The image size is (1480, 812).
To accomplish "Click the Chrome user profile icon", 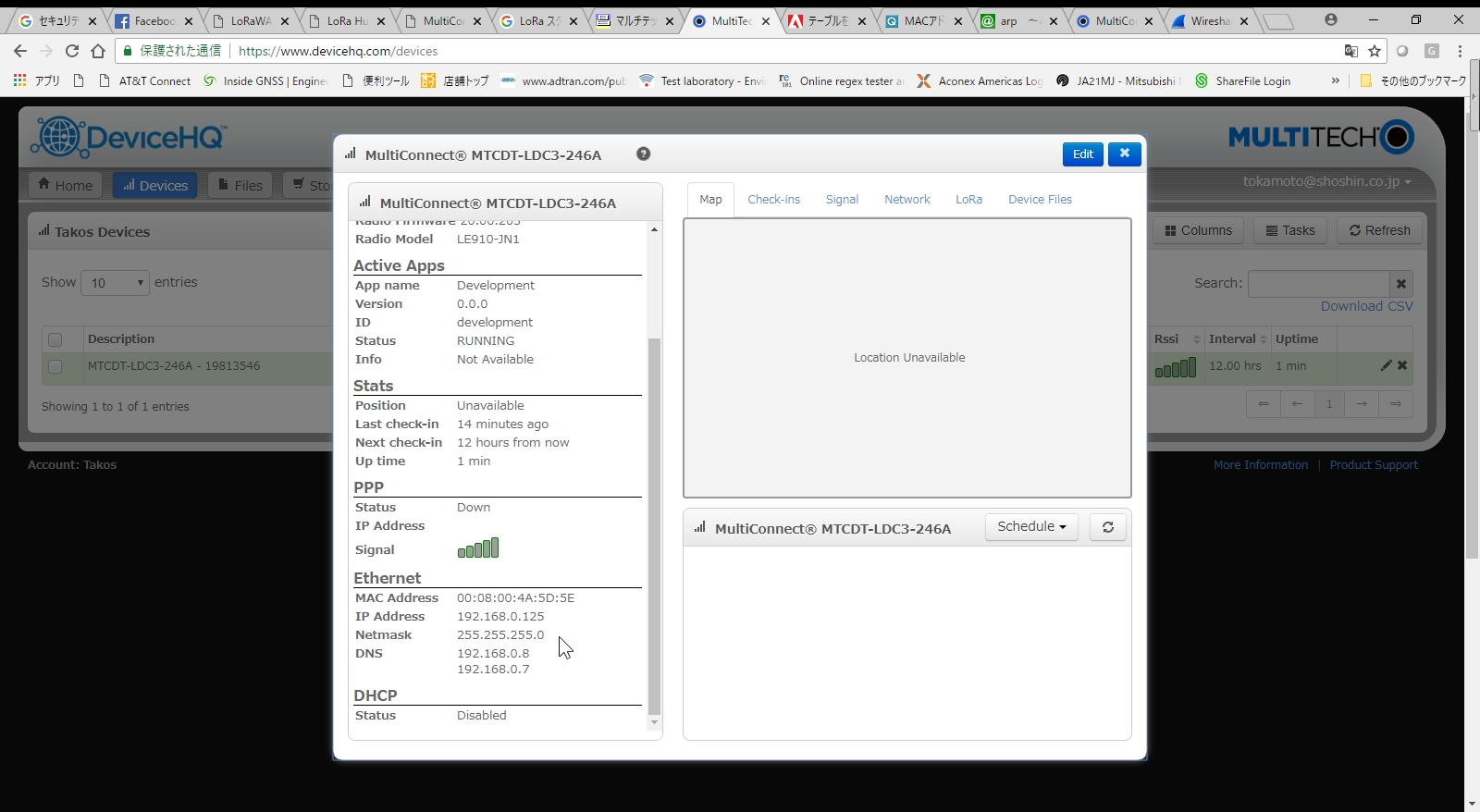I will point(1331,19).
